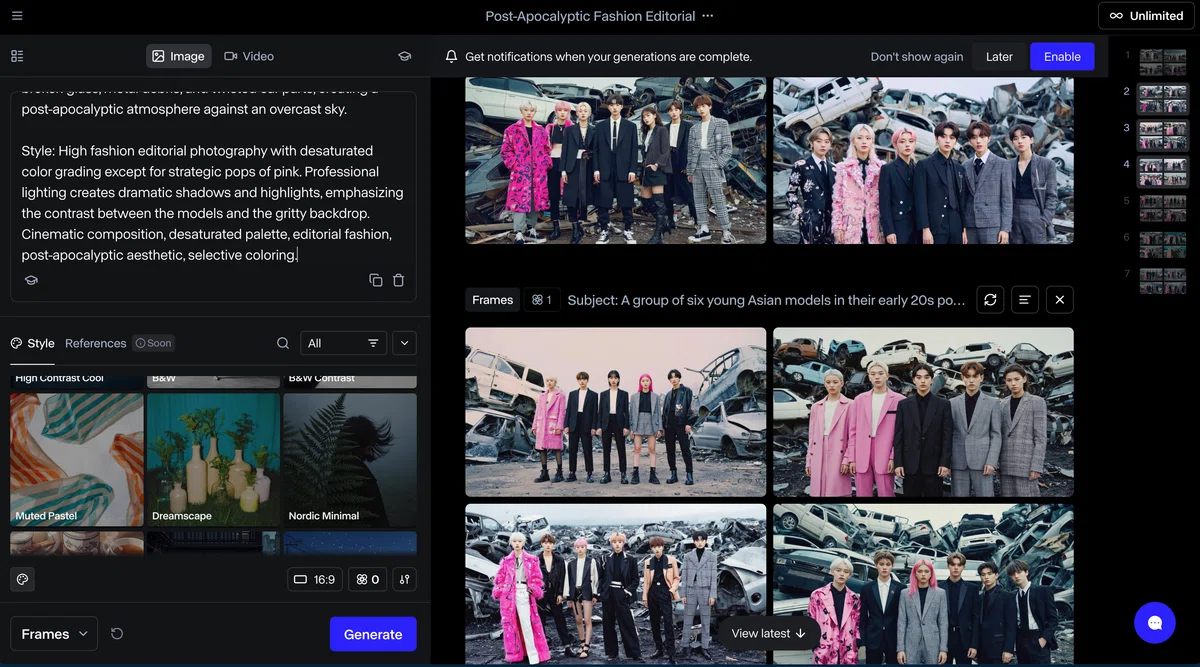Viewport: 1200px width, 667px height.
Task: Select the References tab
Action: pos(96,343)
